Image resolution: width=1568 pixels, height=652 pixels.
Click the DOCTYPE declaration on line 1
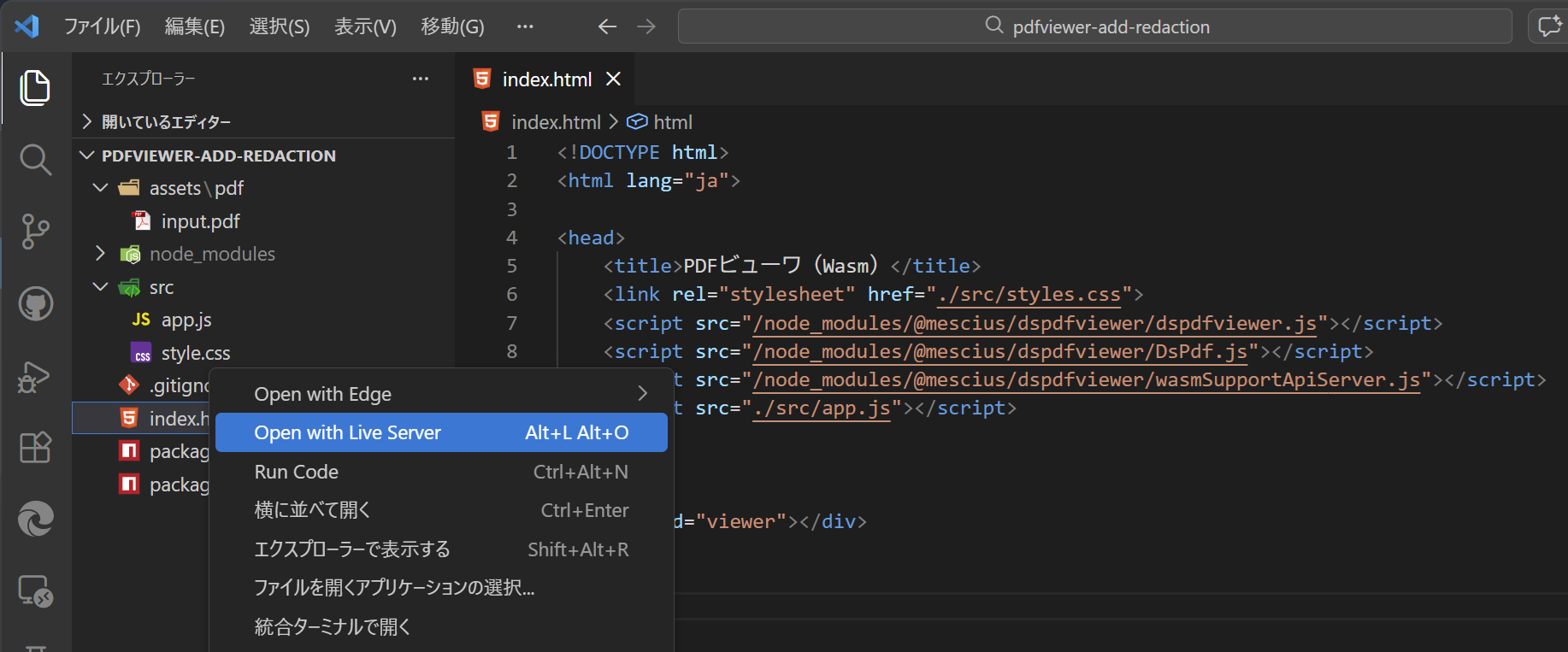(642, 152)
